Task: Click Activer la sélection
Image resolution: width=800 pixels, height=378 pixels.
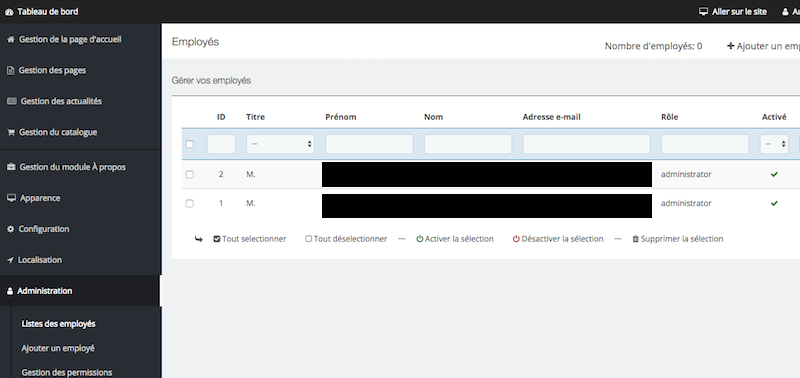Action: coord(459,239)
